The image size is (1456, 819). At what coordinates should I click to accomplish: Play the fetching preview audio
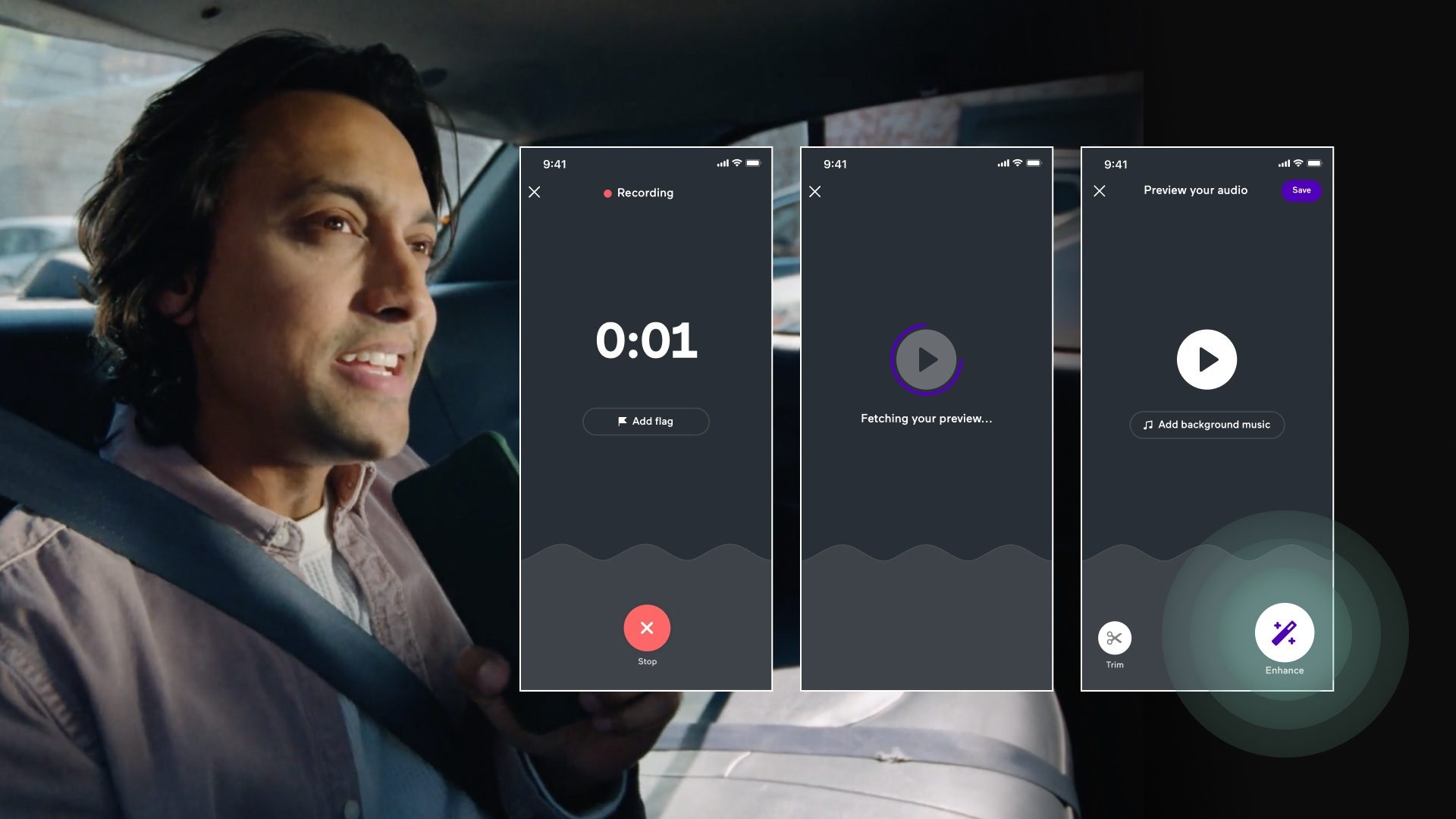click(x=927, y=358)
